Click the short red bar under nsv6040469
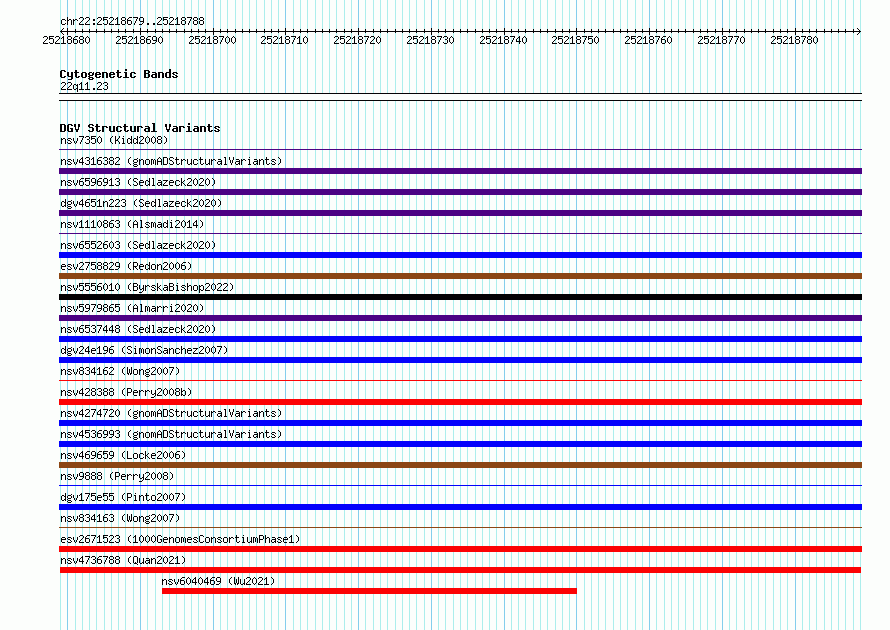890x630 pixels. coord(369,591)
